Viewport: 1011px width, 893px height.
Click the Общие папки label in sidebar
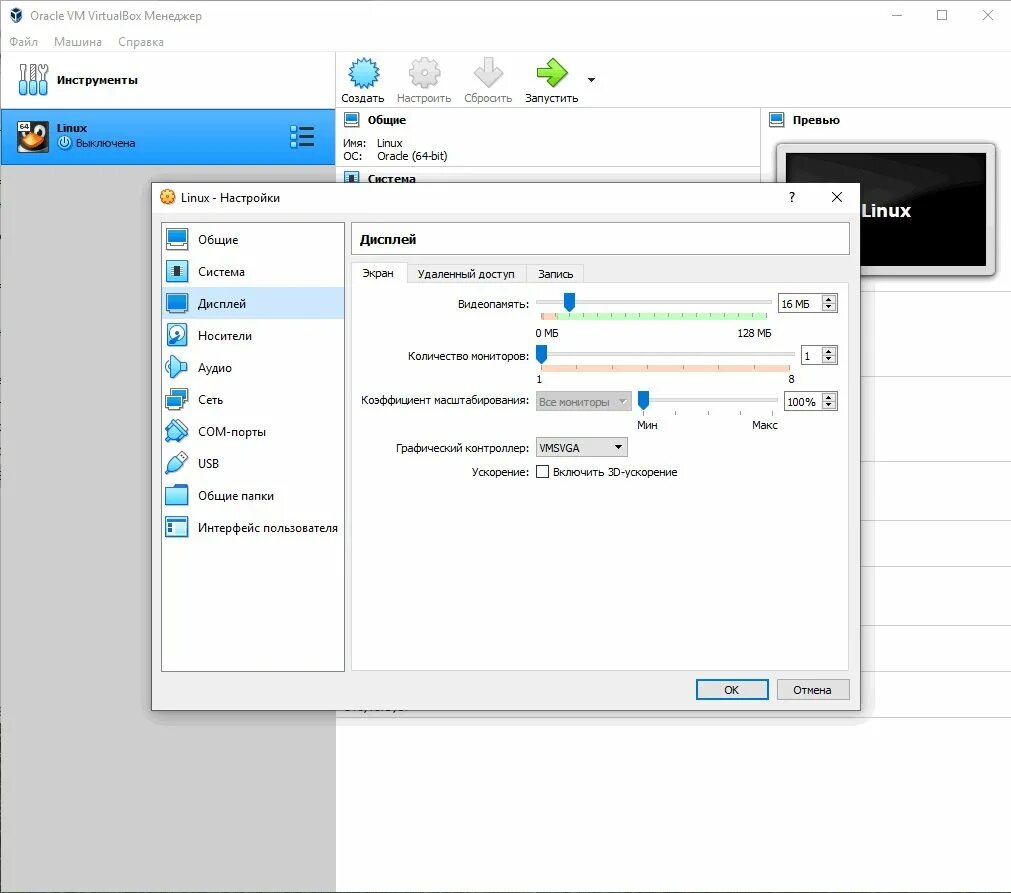tap(235, 496)
